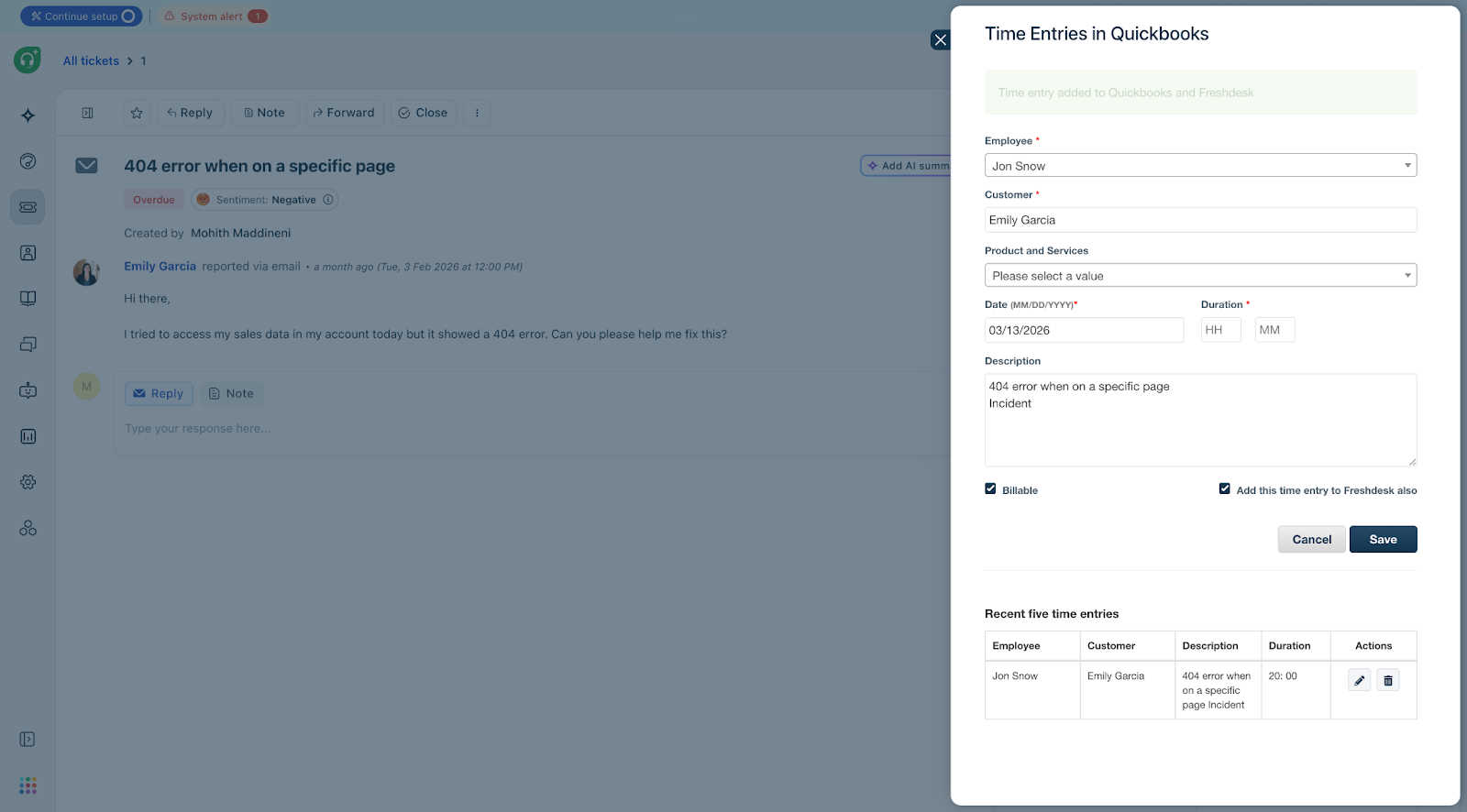Open the Analytics reports icon in sidebar

coord(28,436)
